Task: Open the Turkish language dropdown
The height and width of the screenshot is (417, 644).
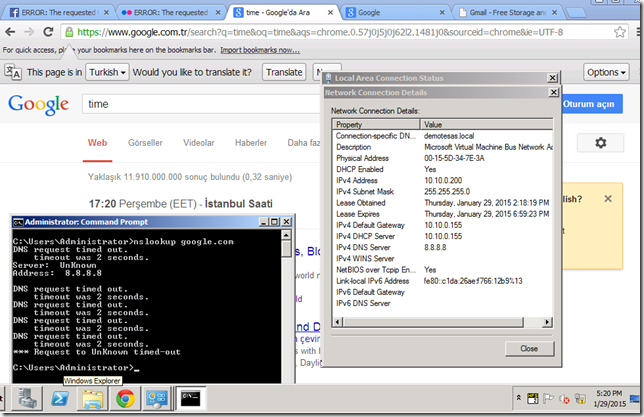Action: tap(107, 72)
